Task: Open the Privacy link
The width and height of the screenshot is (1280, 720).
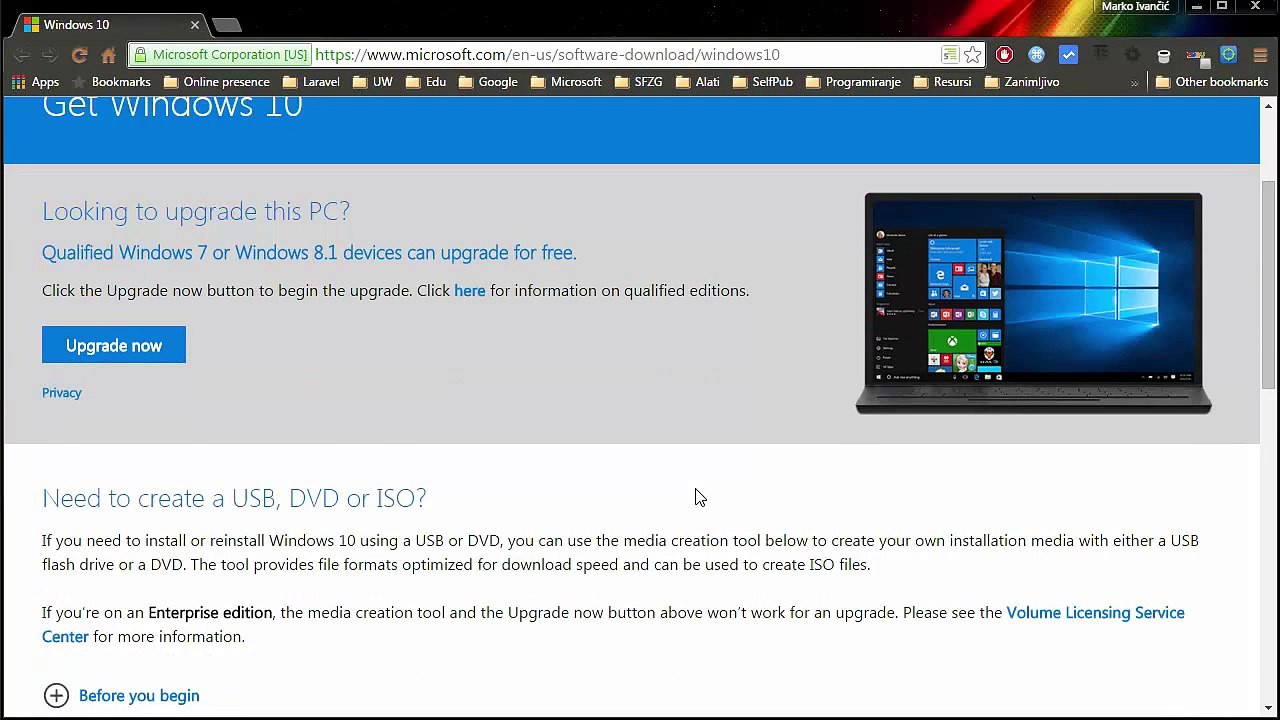Action: pos(62,393)
